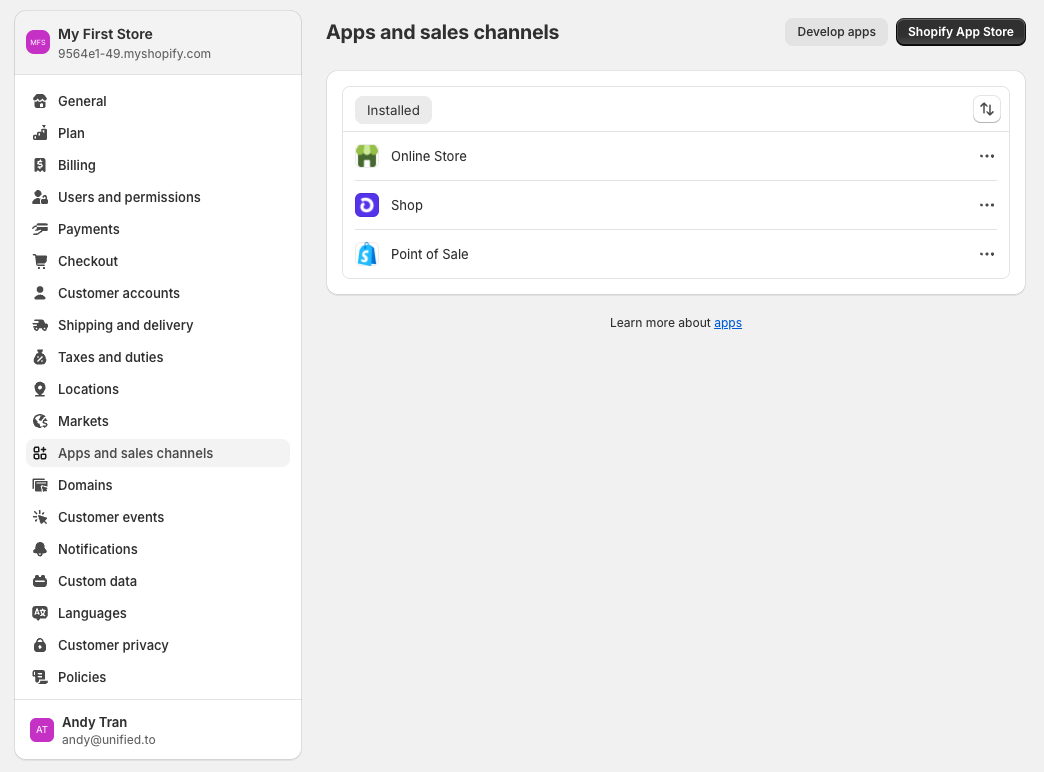Click the Shop app icon

pyautogui.click(x=367, y=205)
